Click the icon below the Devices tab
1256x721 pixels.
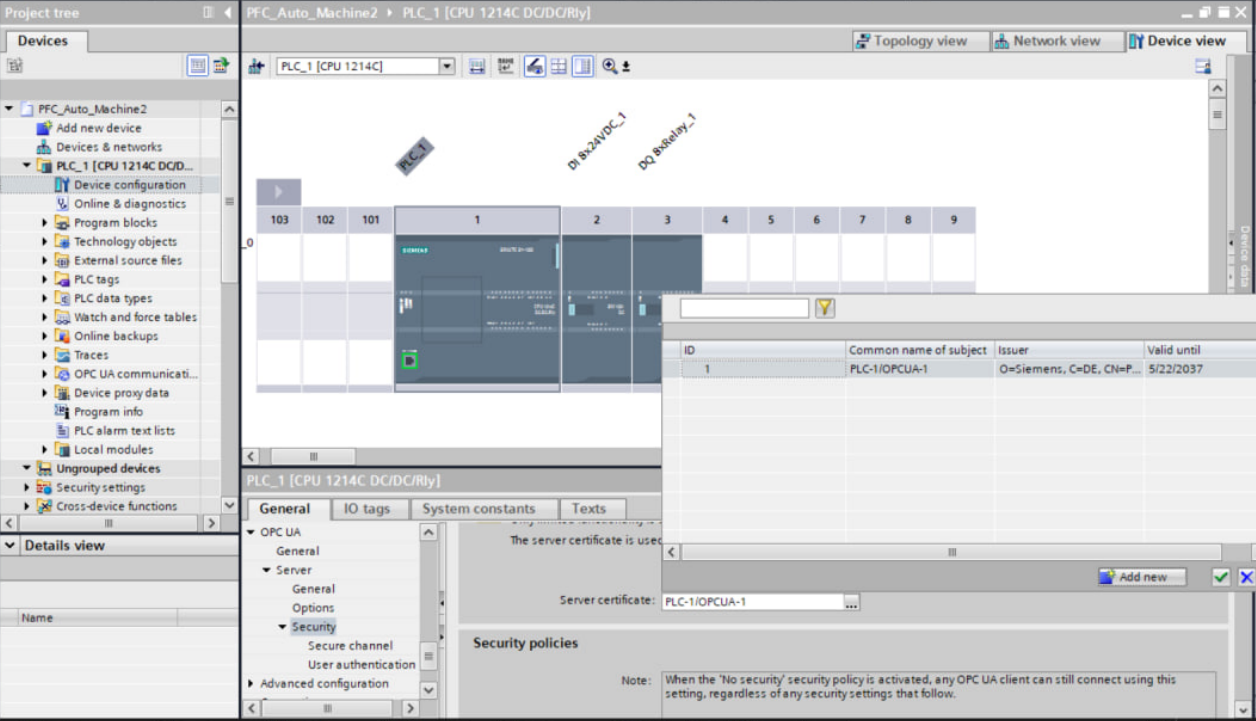14,66
